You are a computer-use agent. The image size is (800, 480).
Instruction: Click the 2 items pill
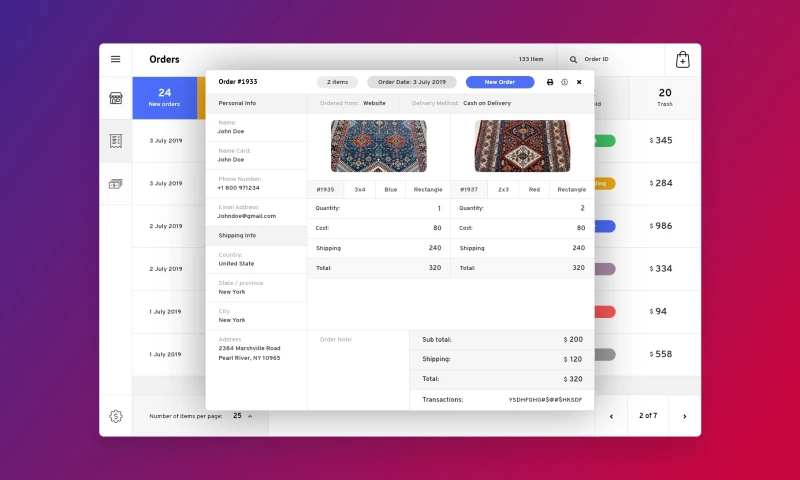click(337, 82)
